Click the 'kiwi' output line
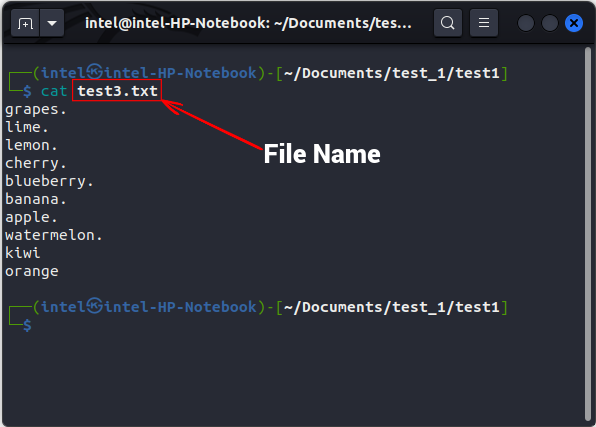 pyautogui.click(x=22, y=253)
